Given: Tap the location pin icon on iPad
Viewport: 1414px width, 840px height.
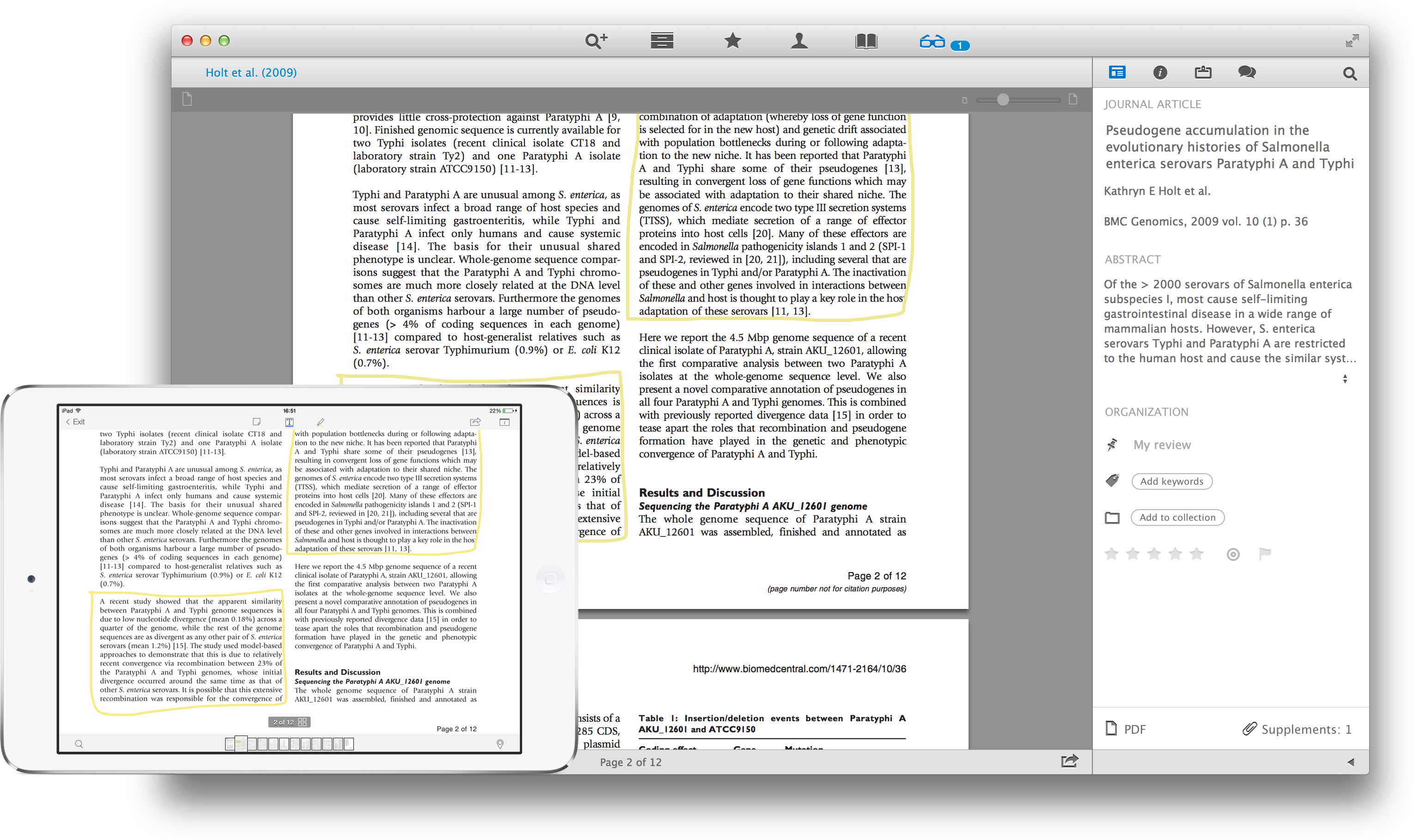Looking at the screenshot, I should (x=499, y=744).
